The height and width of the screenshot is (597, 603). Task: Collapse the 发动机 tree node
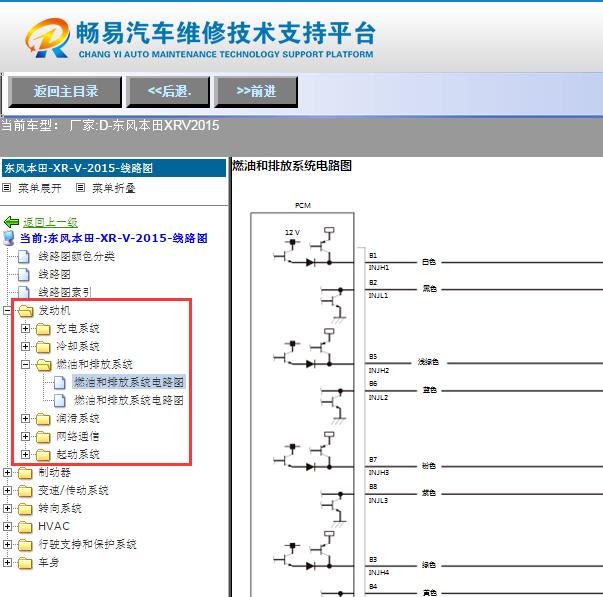[7, 310]
